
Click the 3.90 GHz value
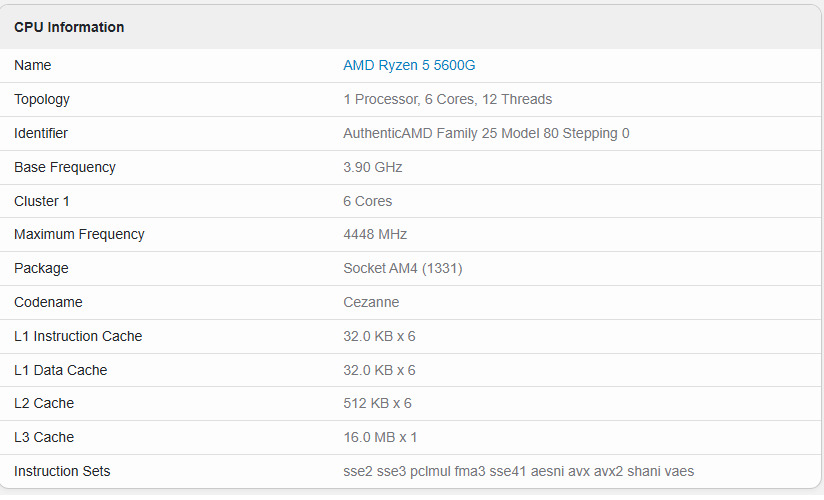pos(373,167)
